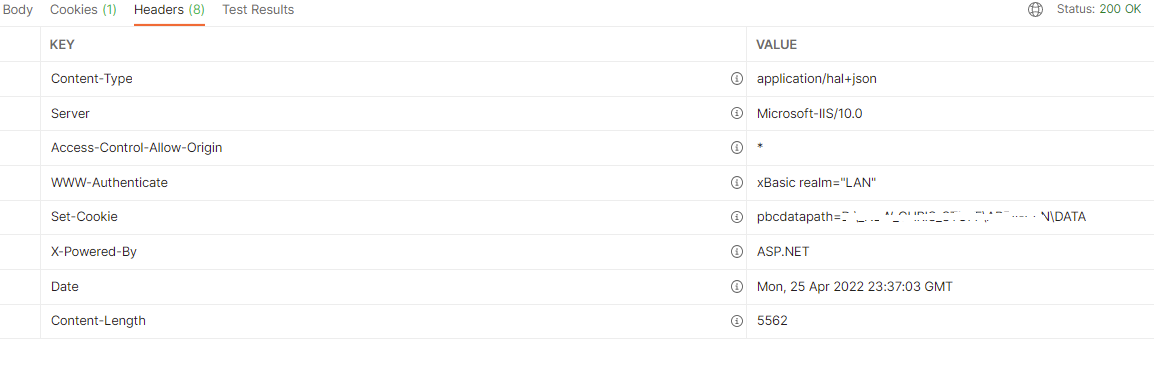This screenshot has height=374, width=1154.
Task: Click info icon for WWW-Authenticate header
Action: click(736, 183)
